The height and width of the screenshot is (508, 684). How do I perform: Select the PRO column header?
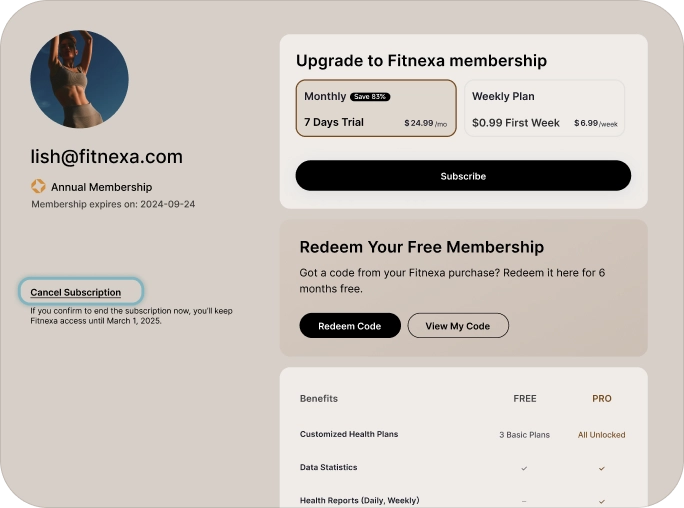click(601, 398)
